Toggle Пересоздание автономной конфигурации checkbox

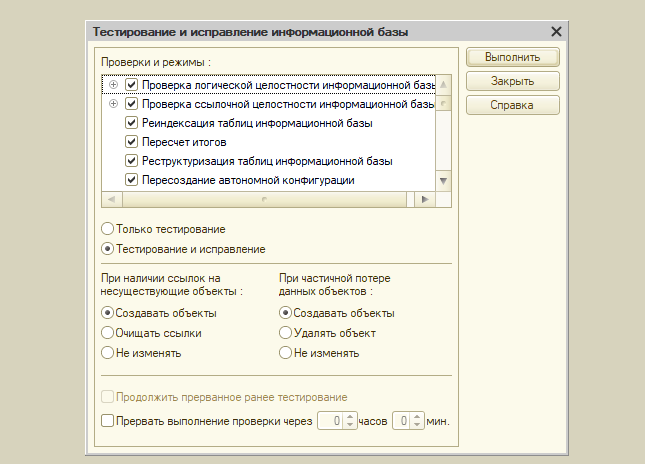pos(131,180)
